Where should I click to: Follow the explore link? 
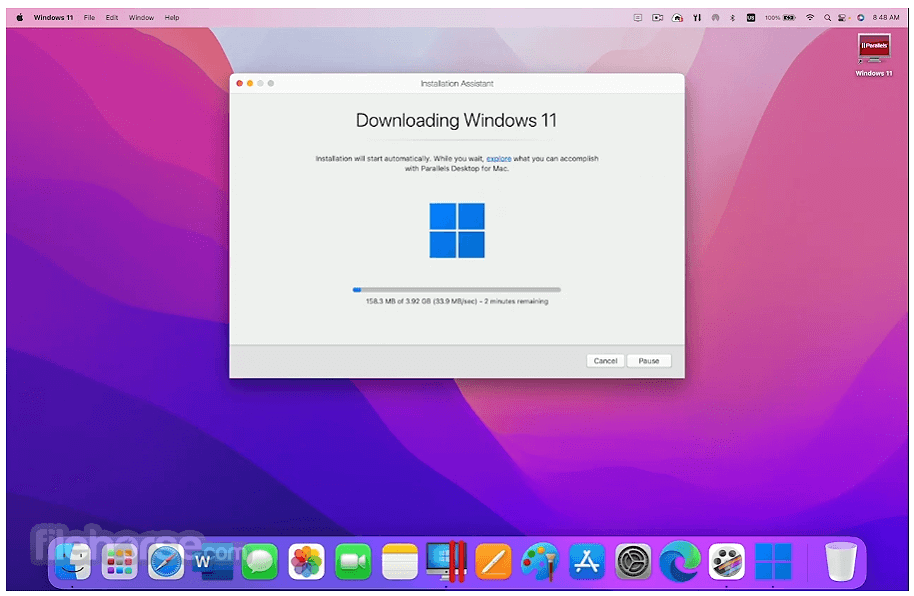pyautogui.click(x=499, y=159)
